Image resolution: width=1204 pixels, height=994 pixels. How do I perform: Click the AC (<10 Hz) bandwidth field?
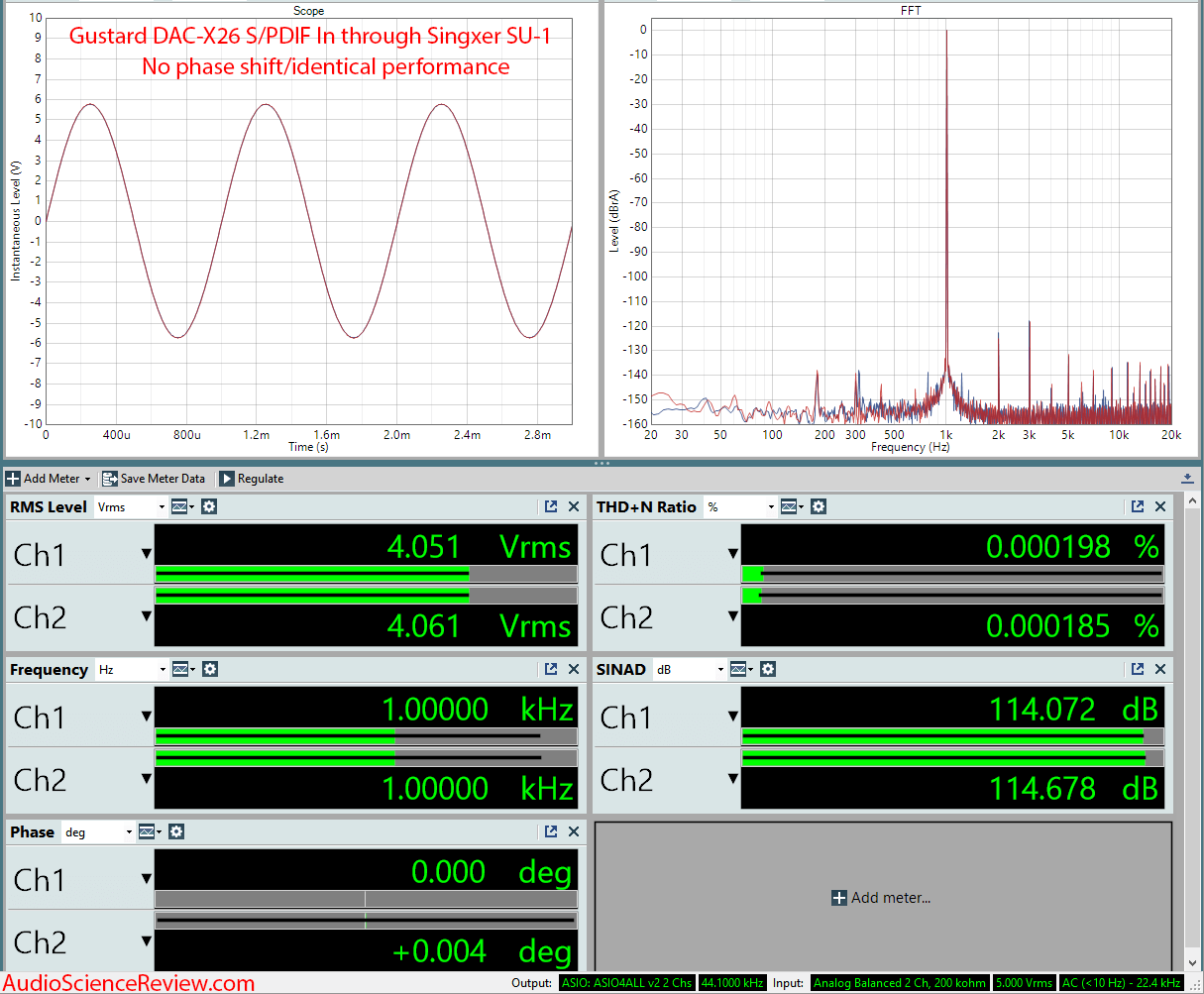[1121, 983]
